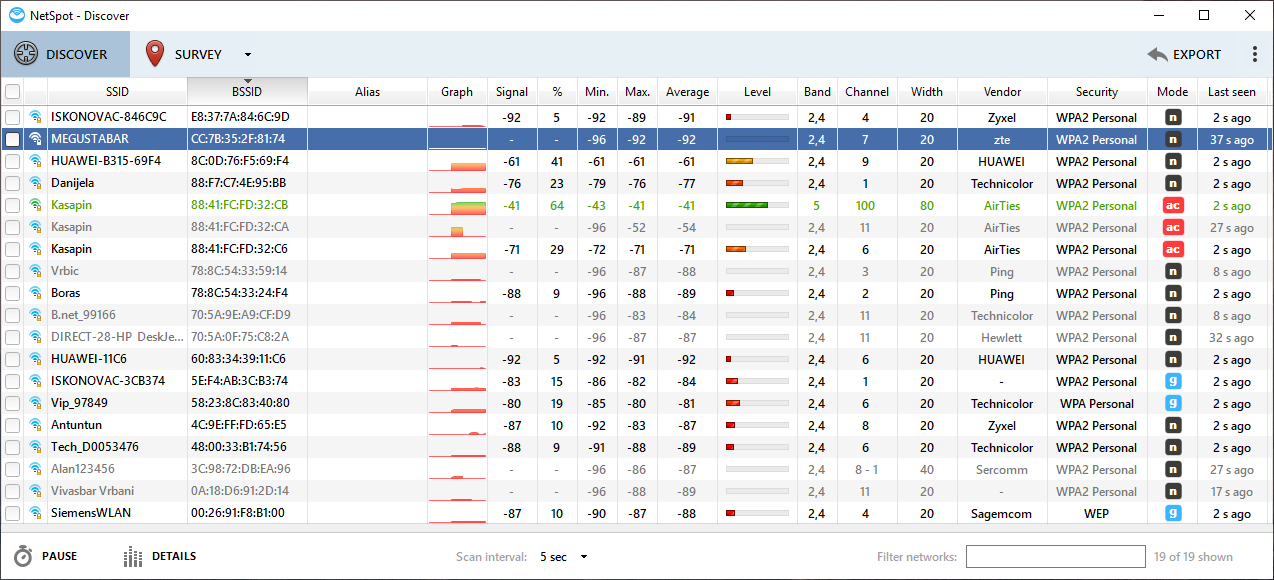Viewport: 1274px width, 580px height.
Task: Click the n mode badge for MEGUSTABAR
Action: [1173, 139]
